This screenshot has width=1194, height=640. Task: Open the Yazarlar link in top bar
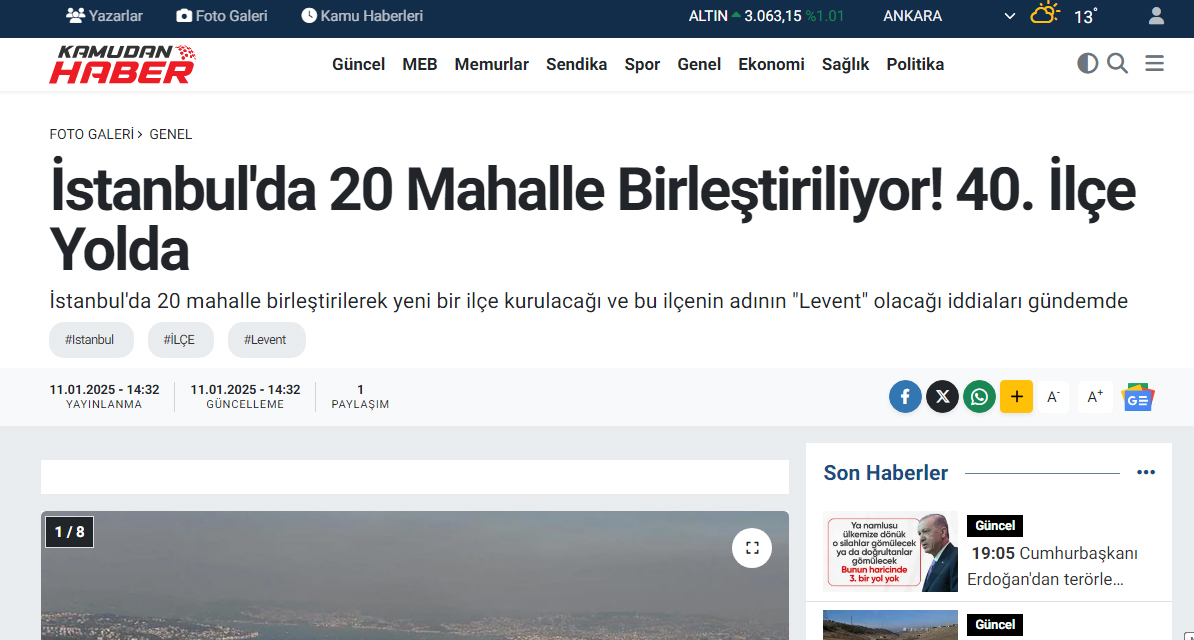pyautogui.click(x=104, y=16)
